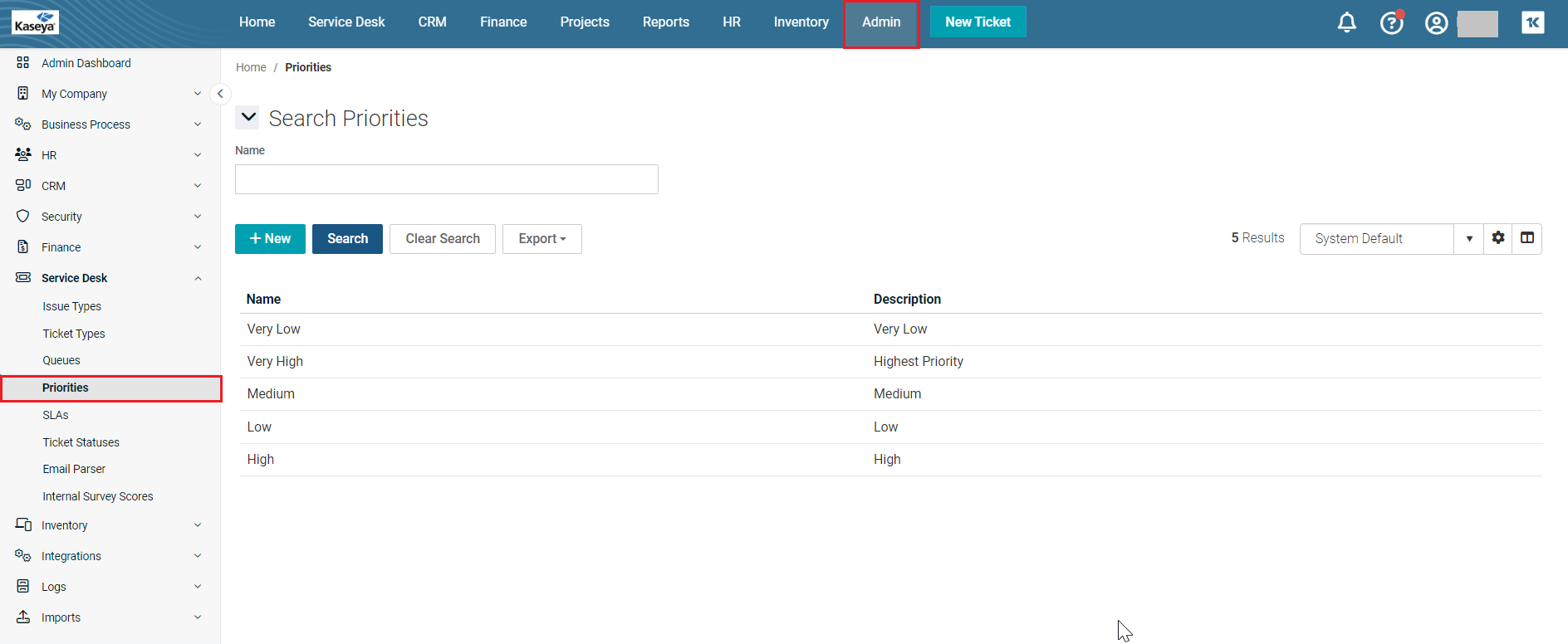Click the Name search input field
Screen dimensions: 1568x644
446,179
